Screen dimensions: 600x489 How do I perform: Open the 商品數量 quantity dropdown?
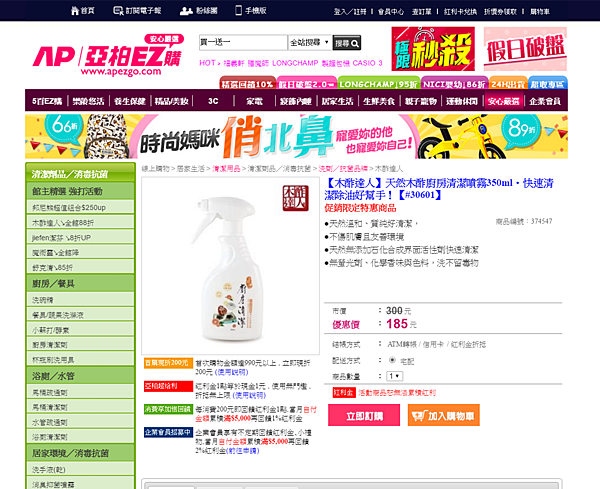pos(395,376)
